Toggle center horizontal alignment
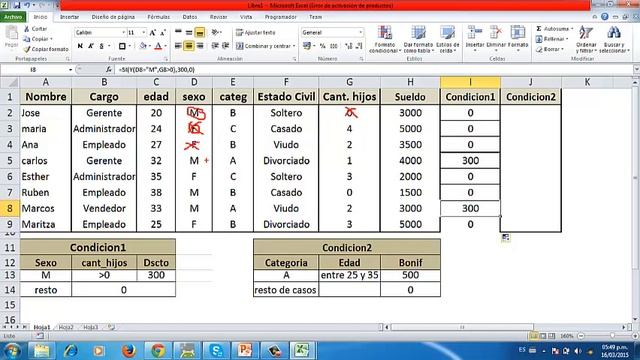Screen dimensions: 640x360 [189, 46]
